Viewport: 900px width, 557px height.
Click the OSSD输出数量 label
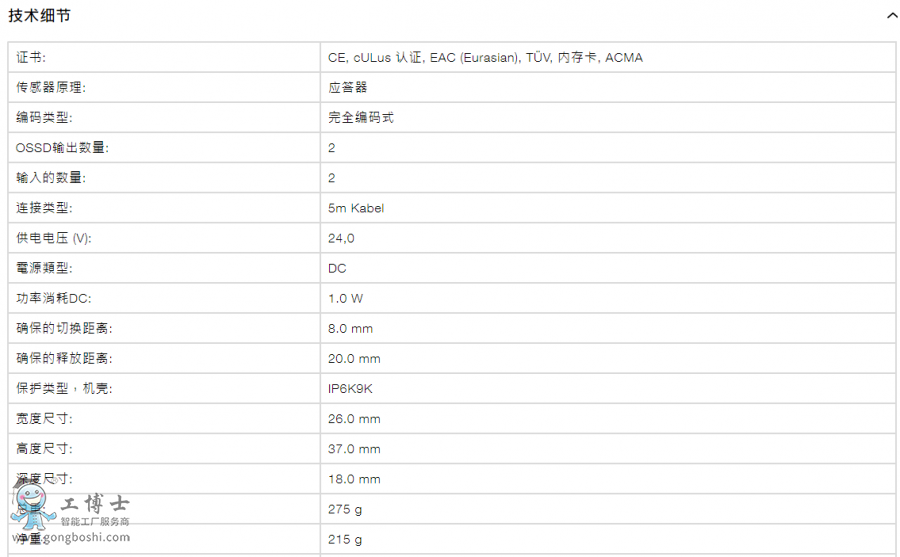(x=62, y=148)
